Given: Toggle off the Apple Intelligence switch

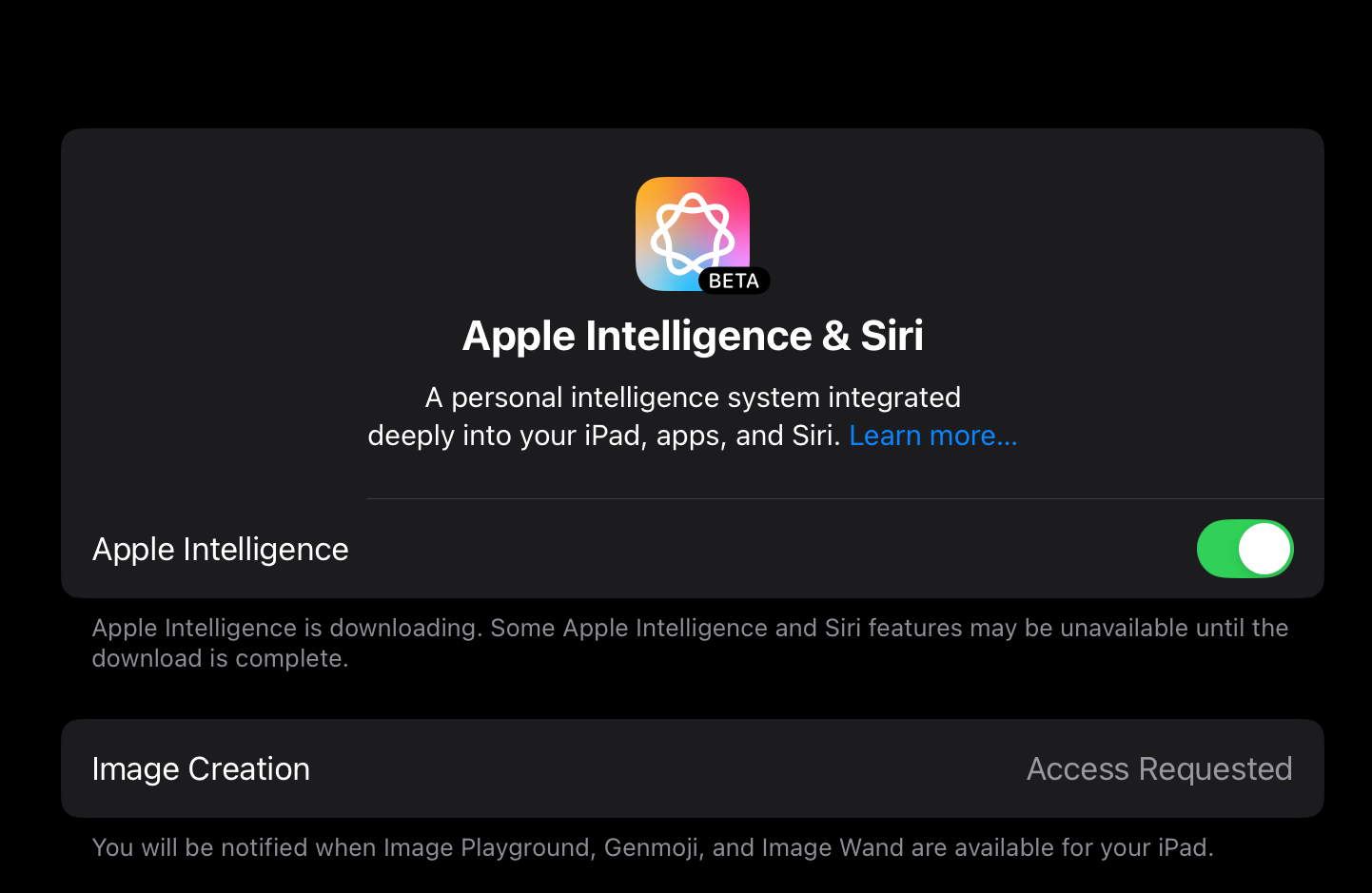Looking at the screenshot, I should (1245, 549).
